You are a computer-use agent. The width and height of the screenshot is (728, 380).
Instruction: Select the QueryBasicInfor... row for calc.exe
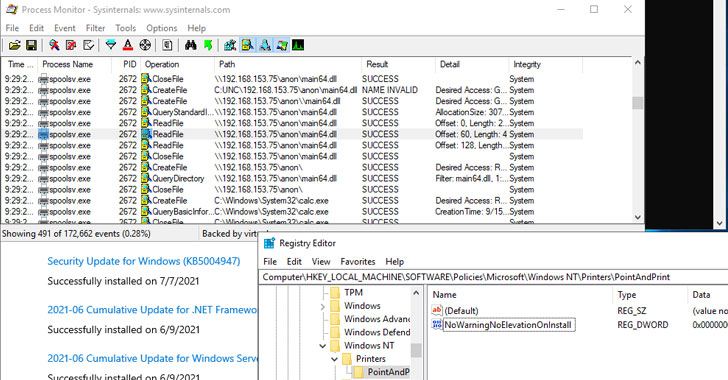click(x=292, y=212)
